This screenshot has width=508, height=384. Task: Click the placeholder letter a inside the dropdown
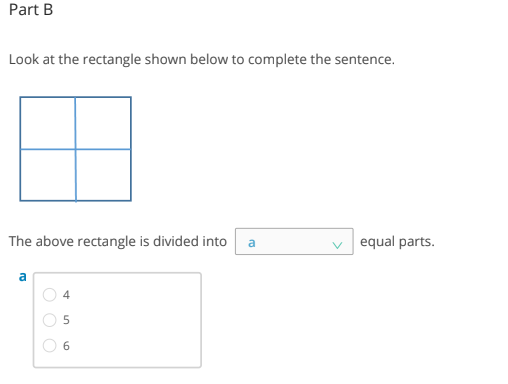tap(252, 242)
